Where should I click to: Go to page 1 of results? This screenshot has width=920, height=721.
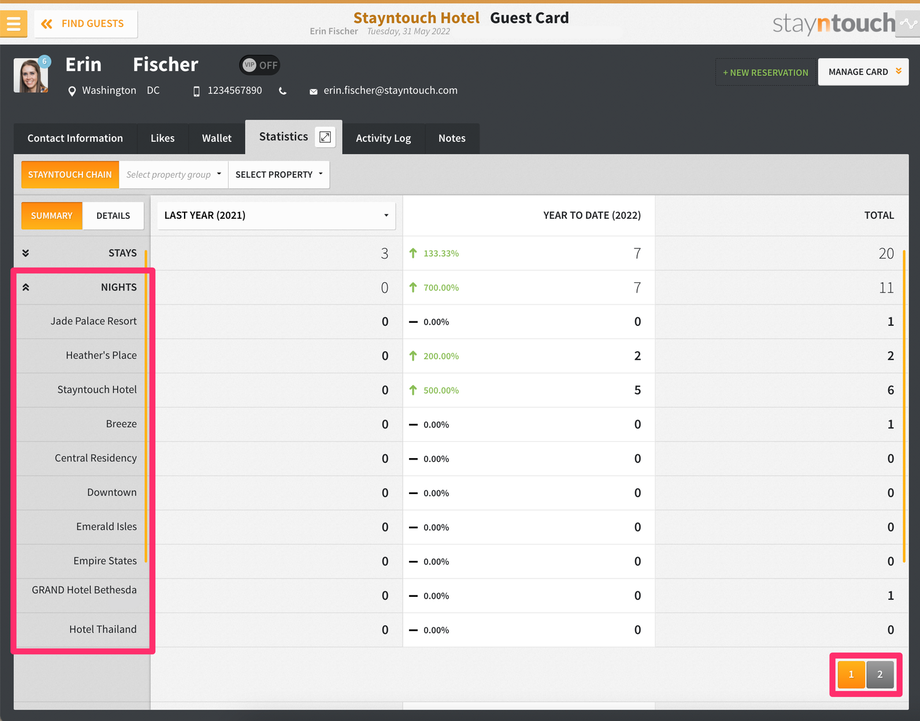click(x=851, y=675)
